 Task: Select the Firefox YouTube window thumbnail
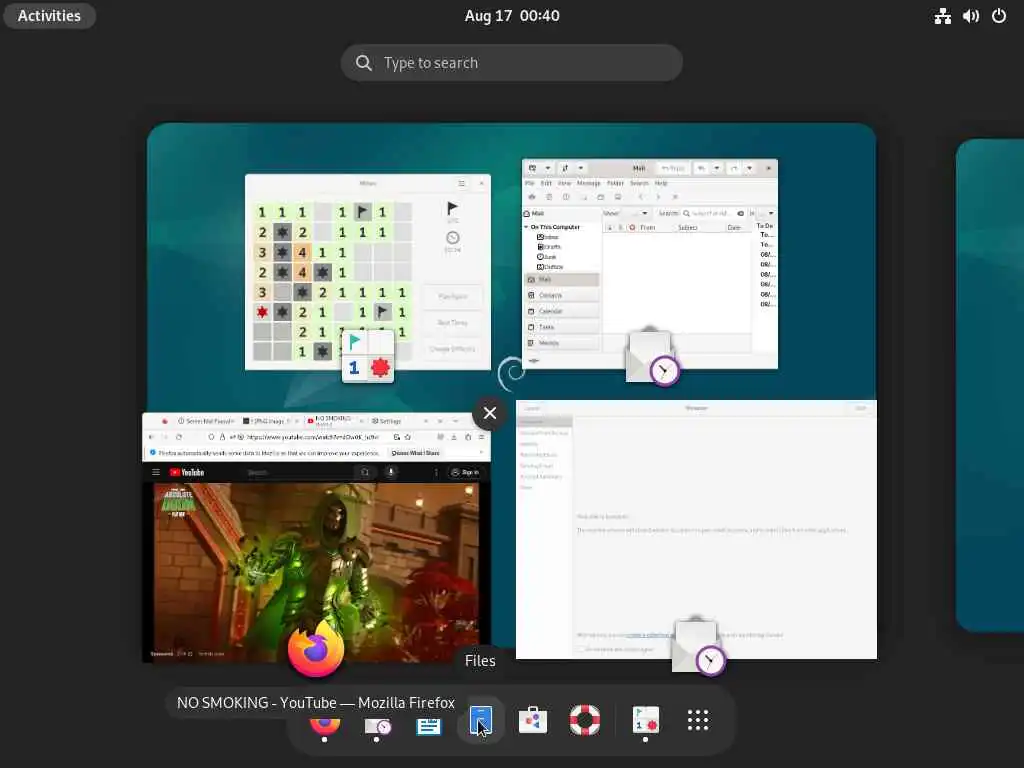pos(316,537)
